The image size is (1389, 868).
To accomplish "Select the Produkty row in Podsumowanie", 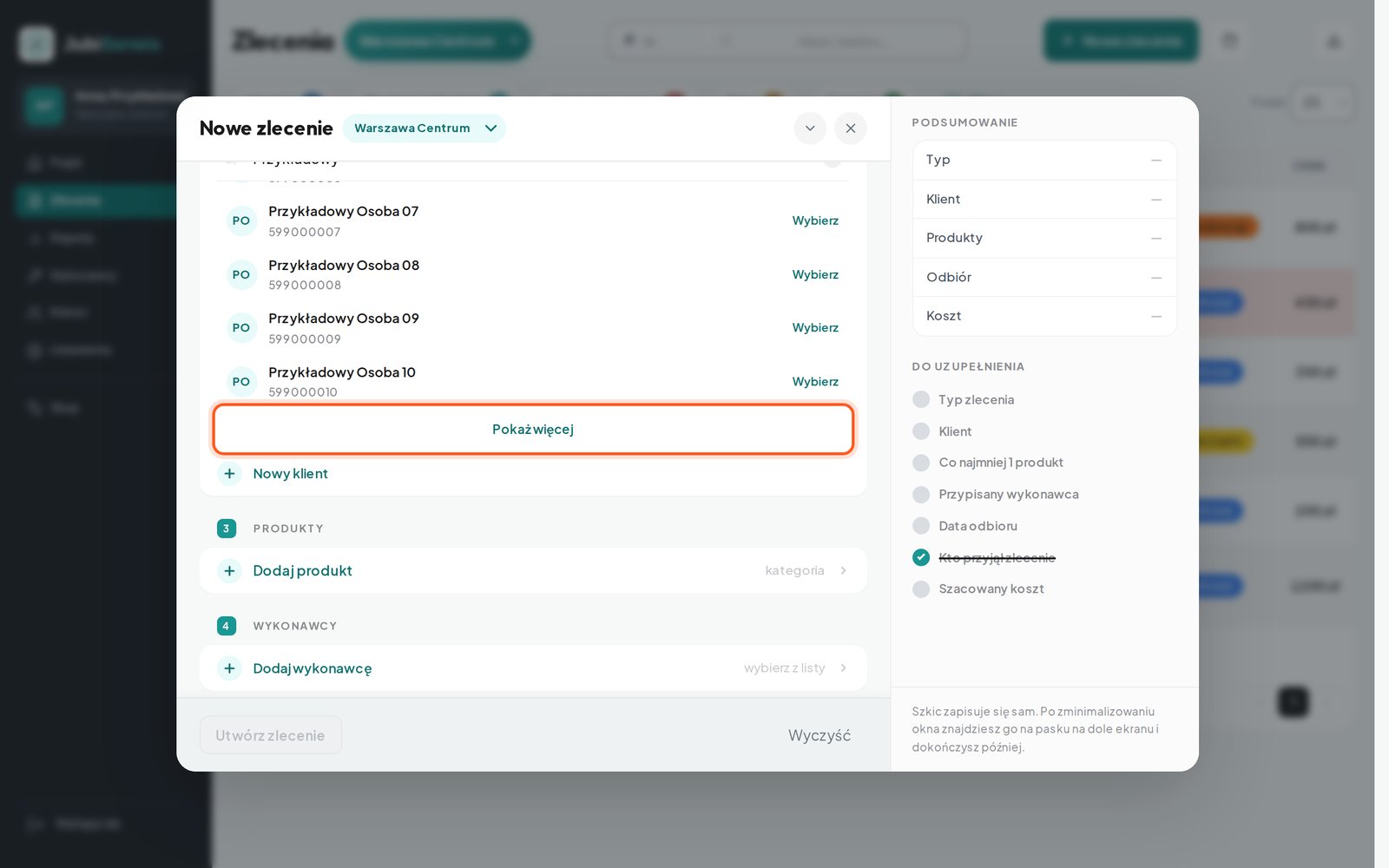I will click(x=1044, y=238).
